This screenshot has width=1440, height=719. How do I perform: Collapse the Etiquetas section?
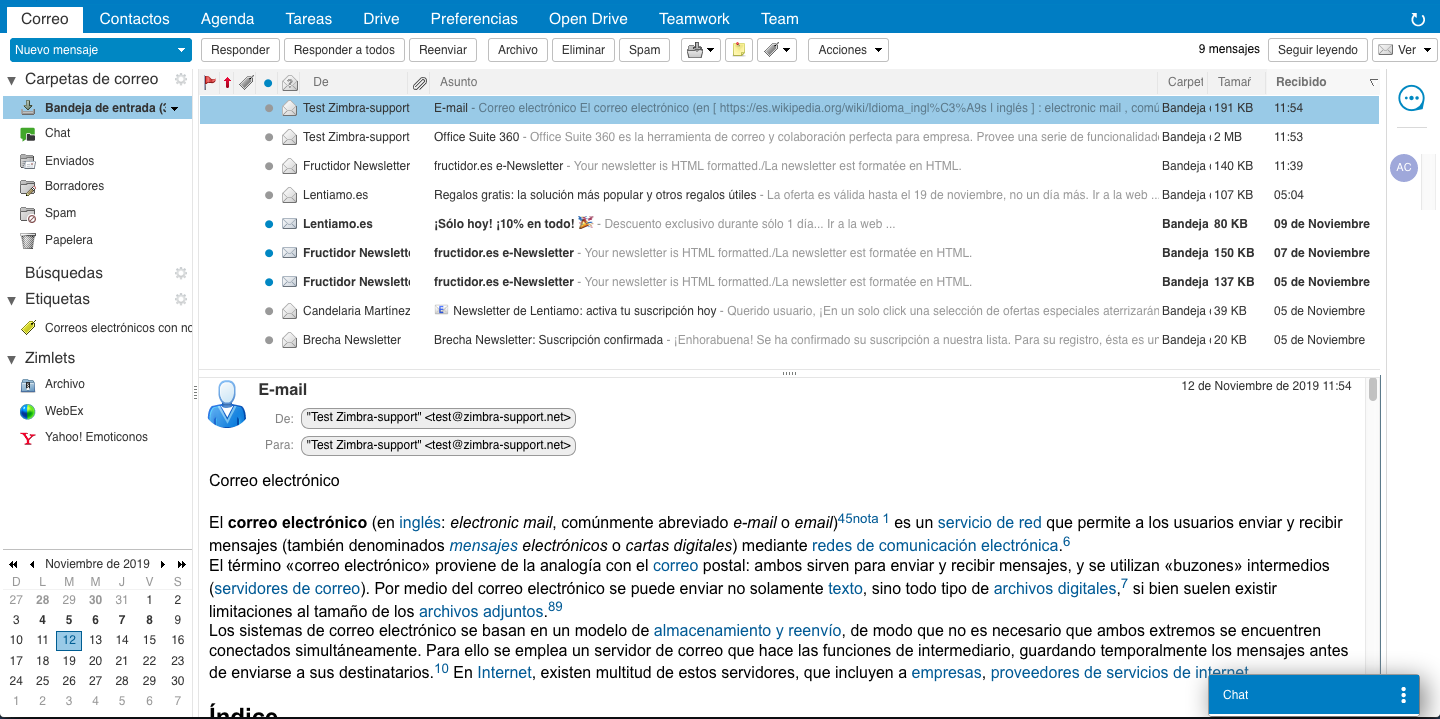pyautogui.click(x=12, y=300)
